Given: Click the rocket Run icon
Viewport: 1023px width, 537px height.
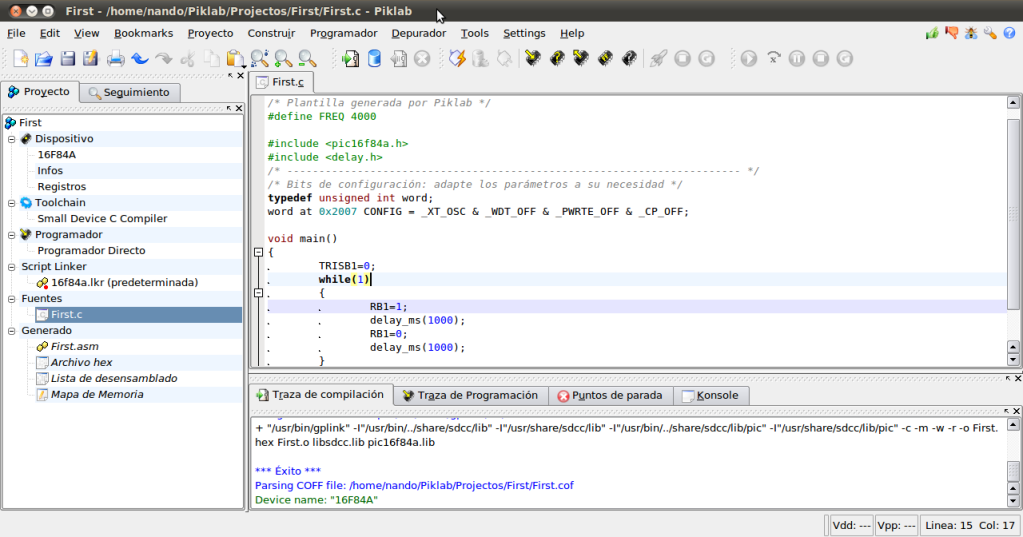Looking at the screenshot, I should coord(658,59).
